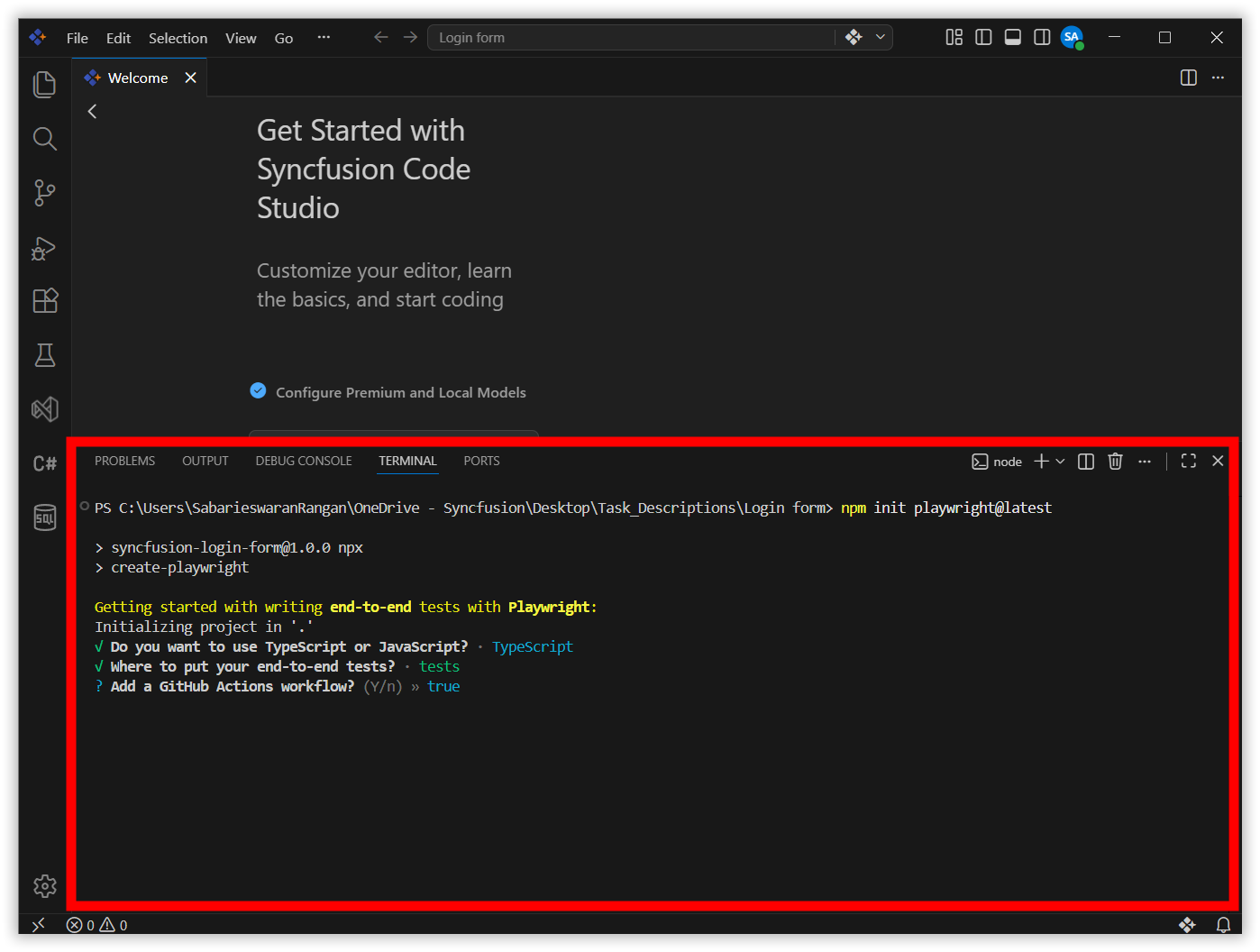
Task: Go forward using the title bar arrow
Action: [x=410, y=37]
